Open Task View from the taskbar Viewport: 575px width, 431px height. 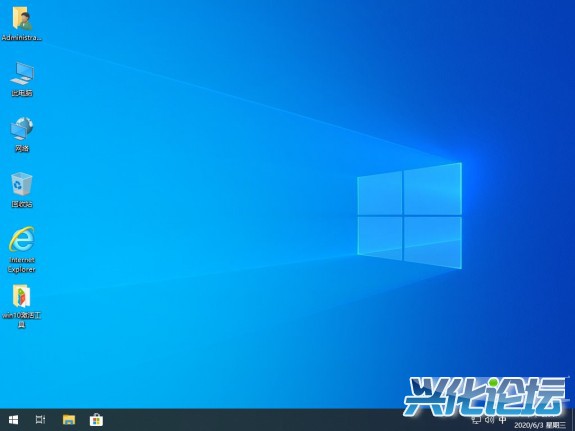[x=40, y=419]
